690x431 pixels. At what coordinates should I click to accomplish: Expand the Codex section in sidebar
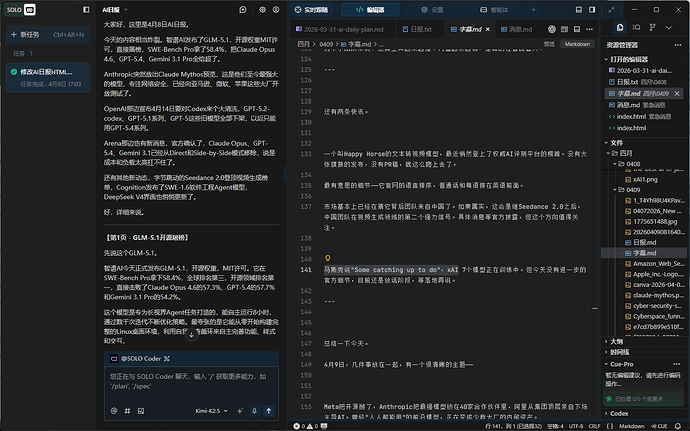point(618,412)
